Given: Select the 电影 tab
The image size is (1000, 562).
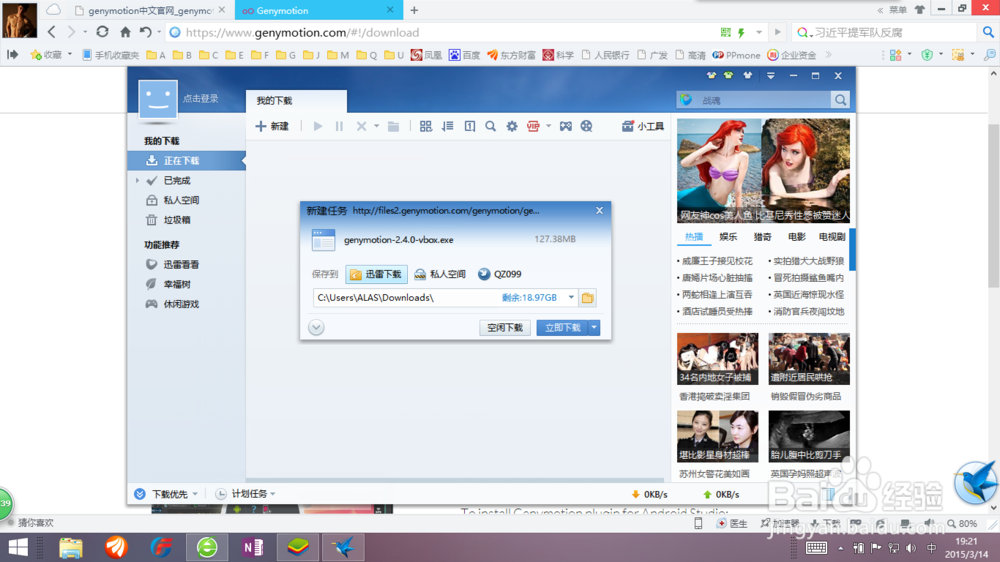Looking at the screenshot, I should (797, 237).
